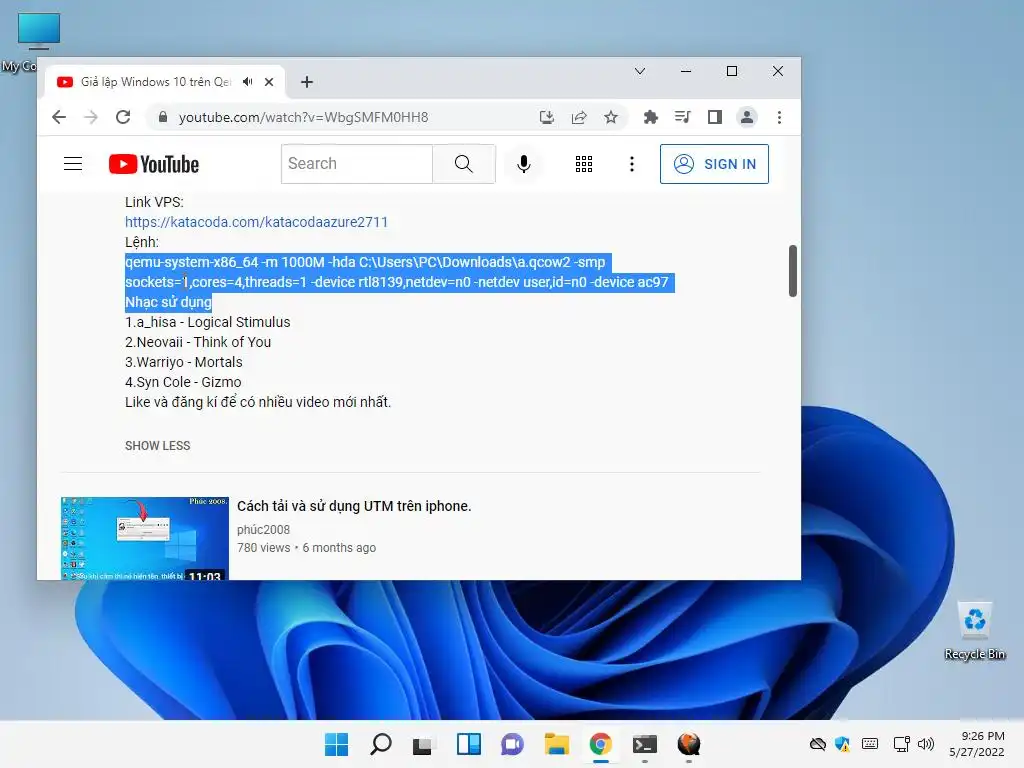Image resolution: width=1024 pixels, height=768 pixels.
Task: Open the Chrome profile avatar
Action: pos(746,117)
